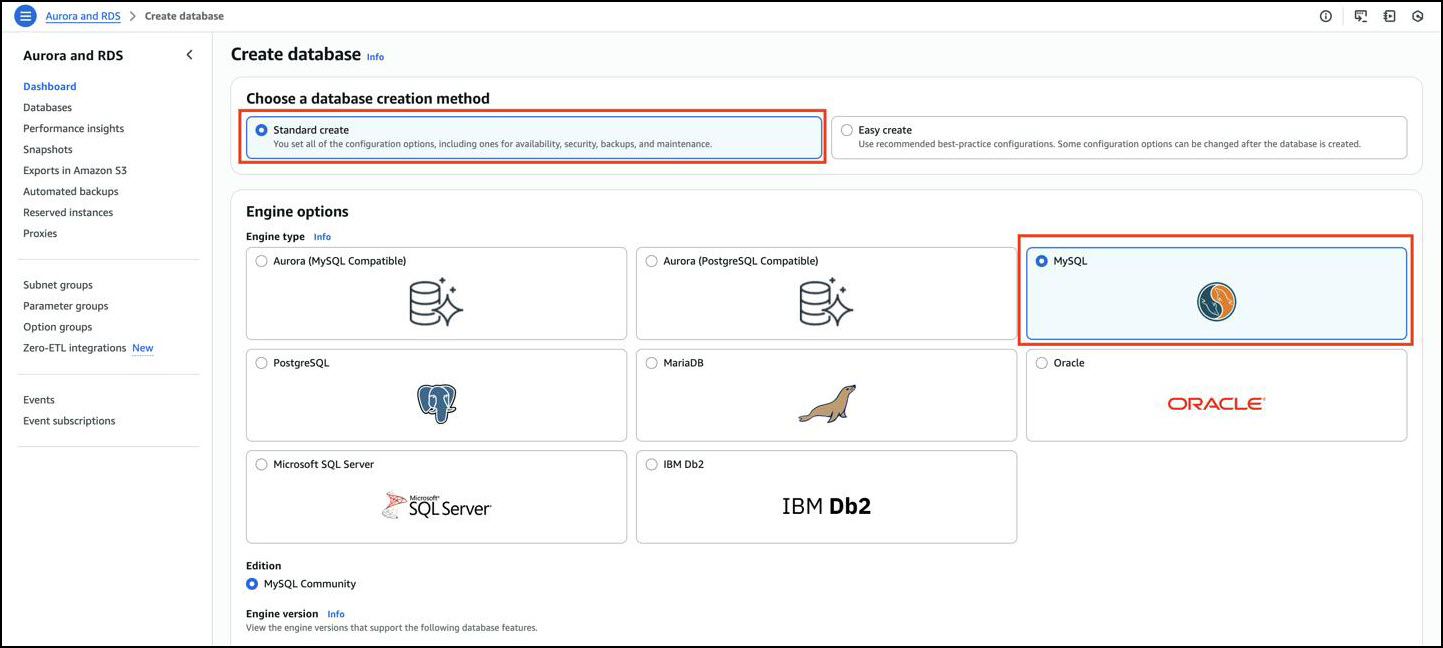
Task: Click the Oracle logo
Action: pyautogui.click(x=1216, y=403)
